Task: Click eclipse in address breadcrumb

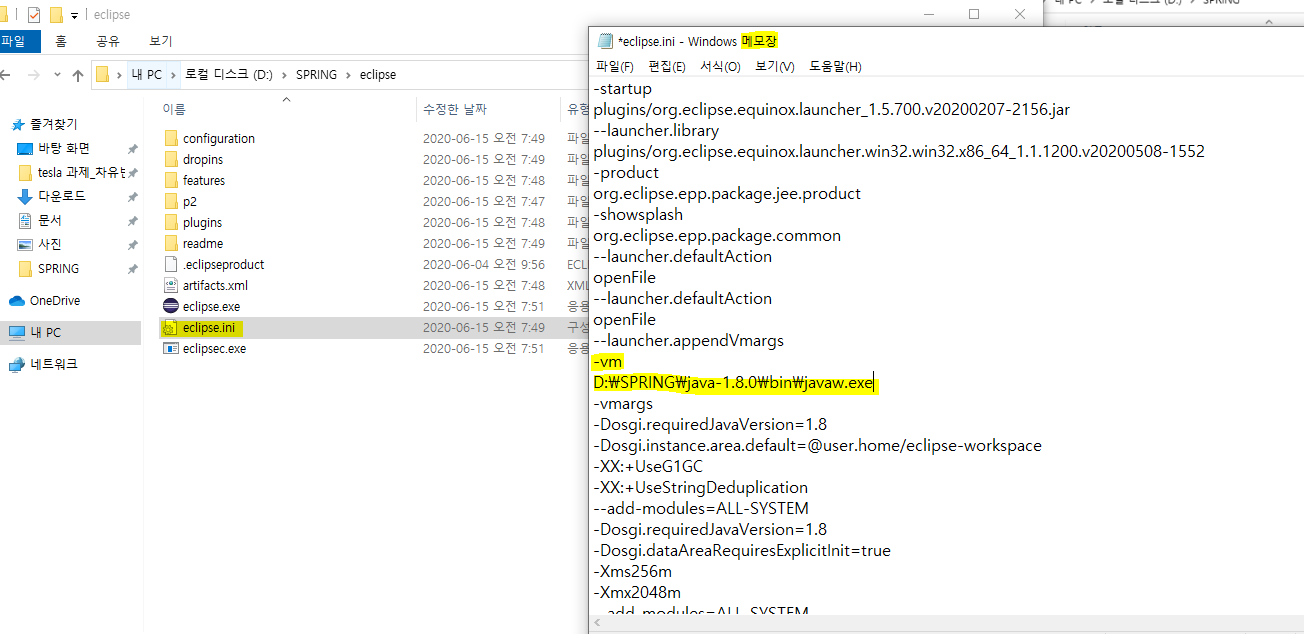Action: coord(378,75)
